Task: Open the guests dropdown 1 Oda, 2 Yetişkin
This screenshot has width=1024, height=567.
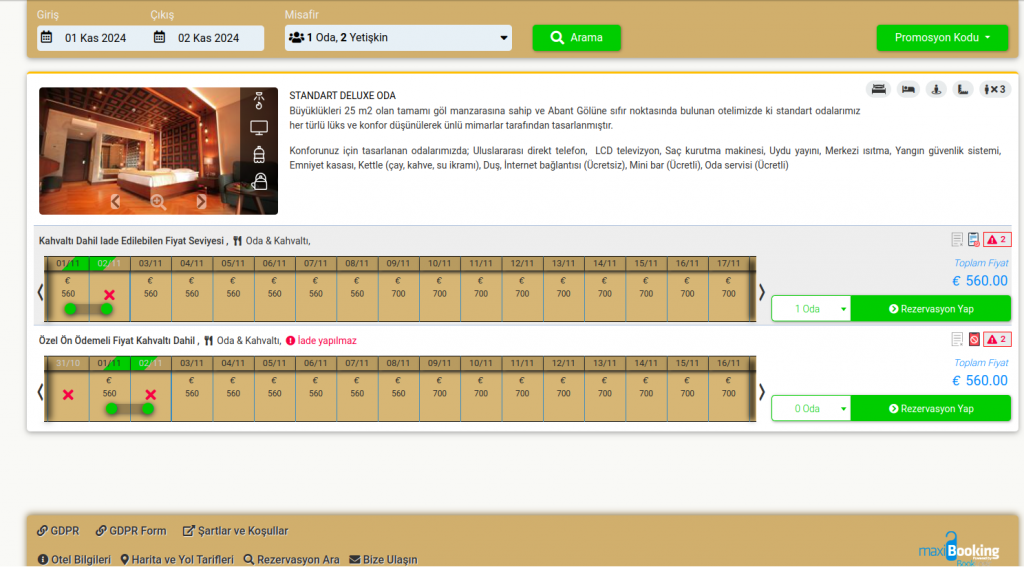Action: (x=398, y=38)
